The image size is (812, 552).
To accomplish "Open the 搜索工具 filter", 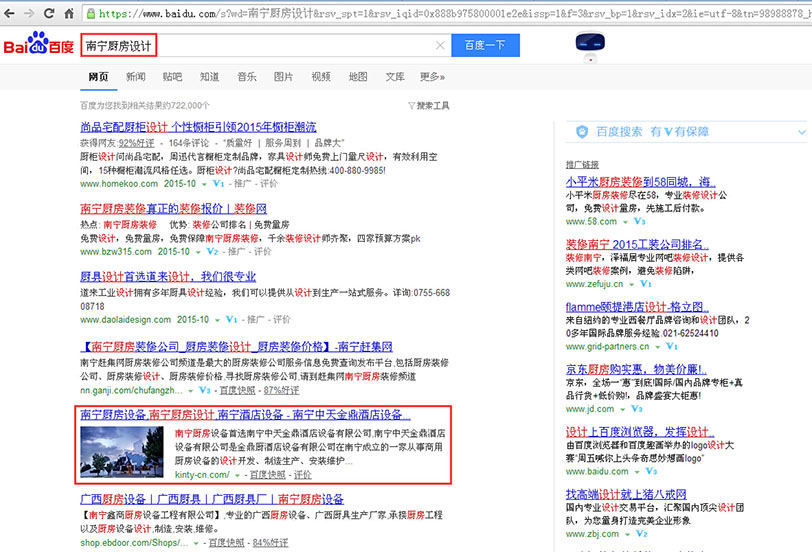I will click(429, 106).
